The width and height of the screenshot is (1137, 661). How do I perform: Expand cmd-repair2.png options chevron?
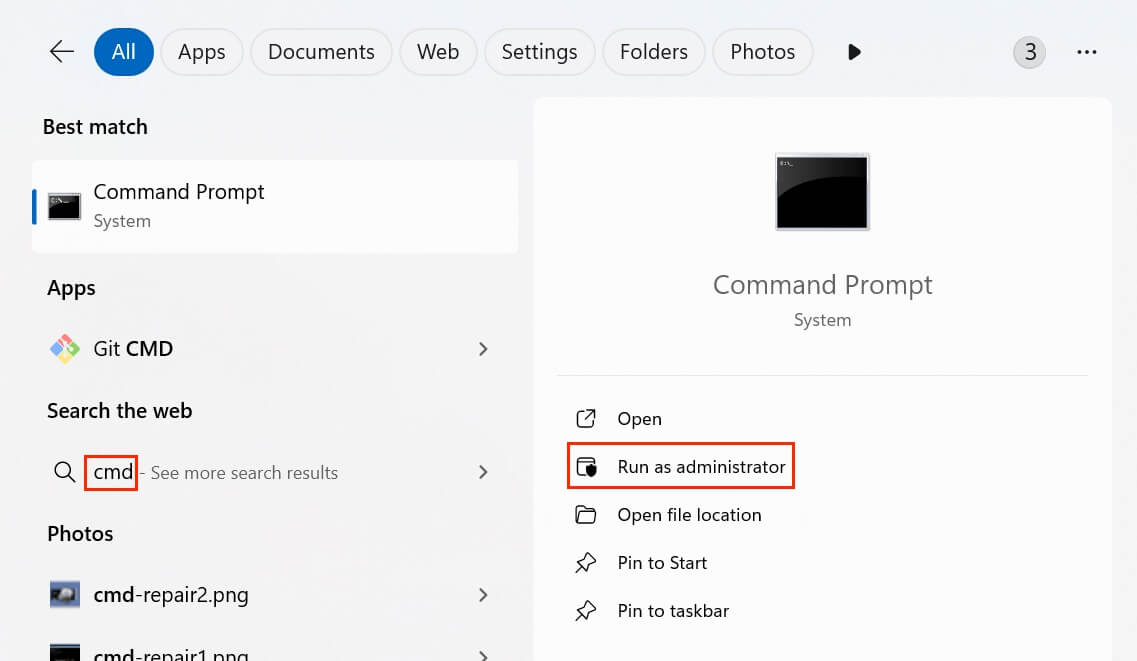point(483,594)
